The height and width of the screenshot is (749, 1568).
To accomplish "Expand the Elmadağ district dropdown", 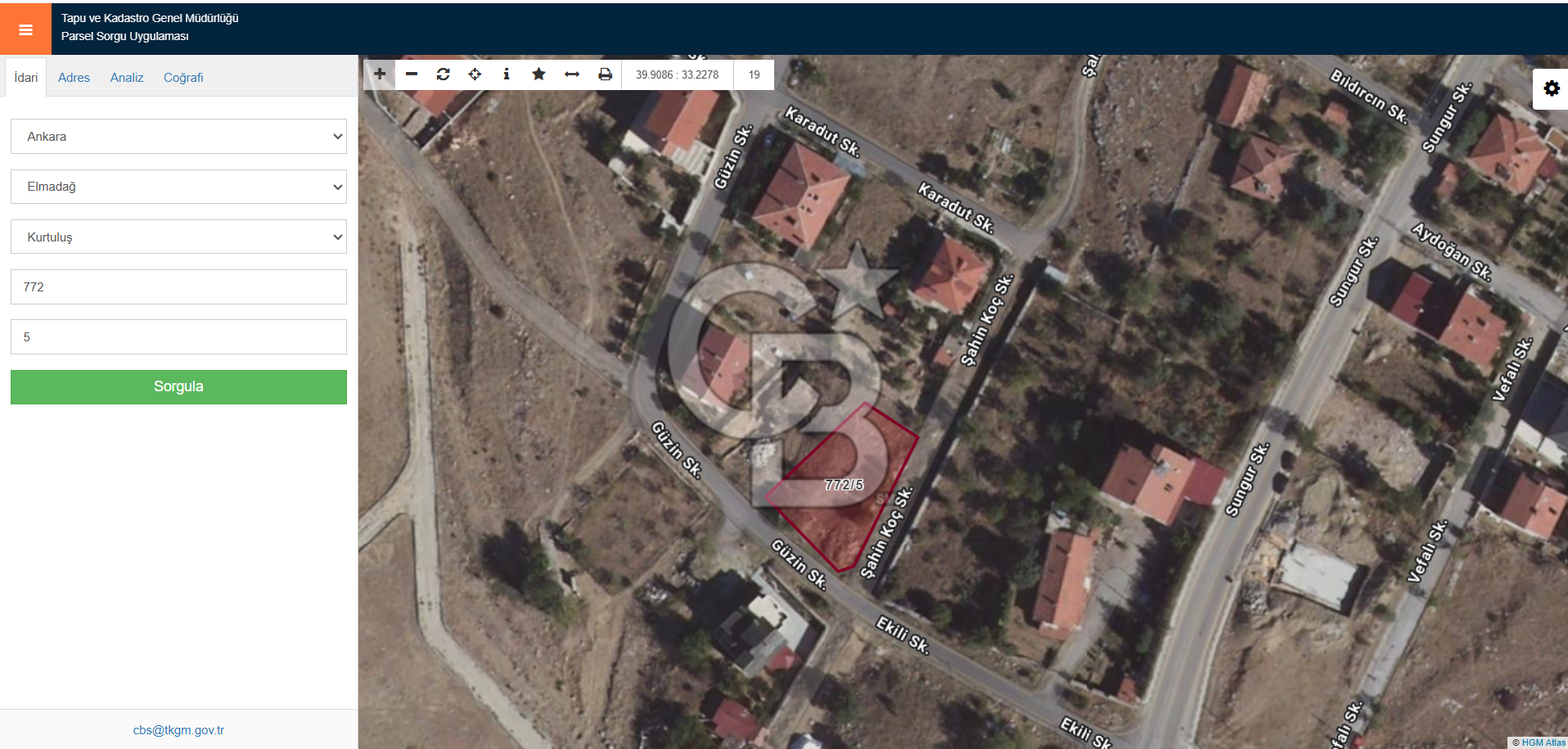I will click(x=178, y=187).
